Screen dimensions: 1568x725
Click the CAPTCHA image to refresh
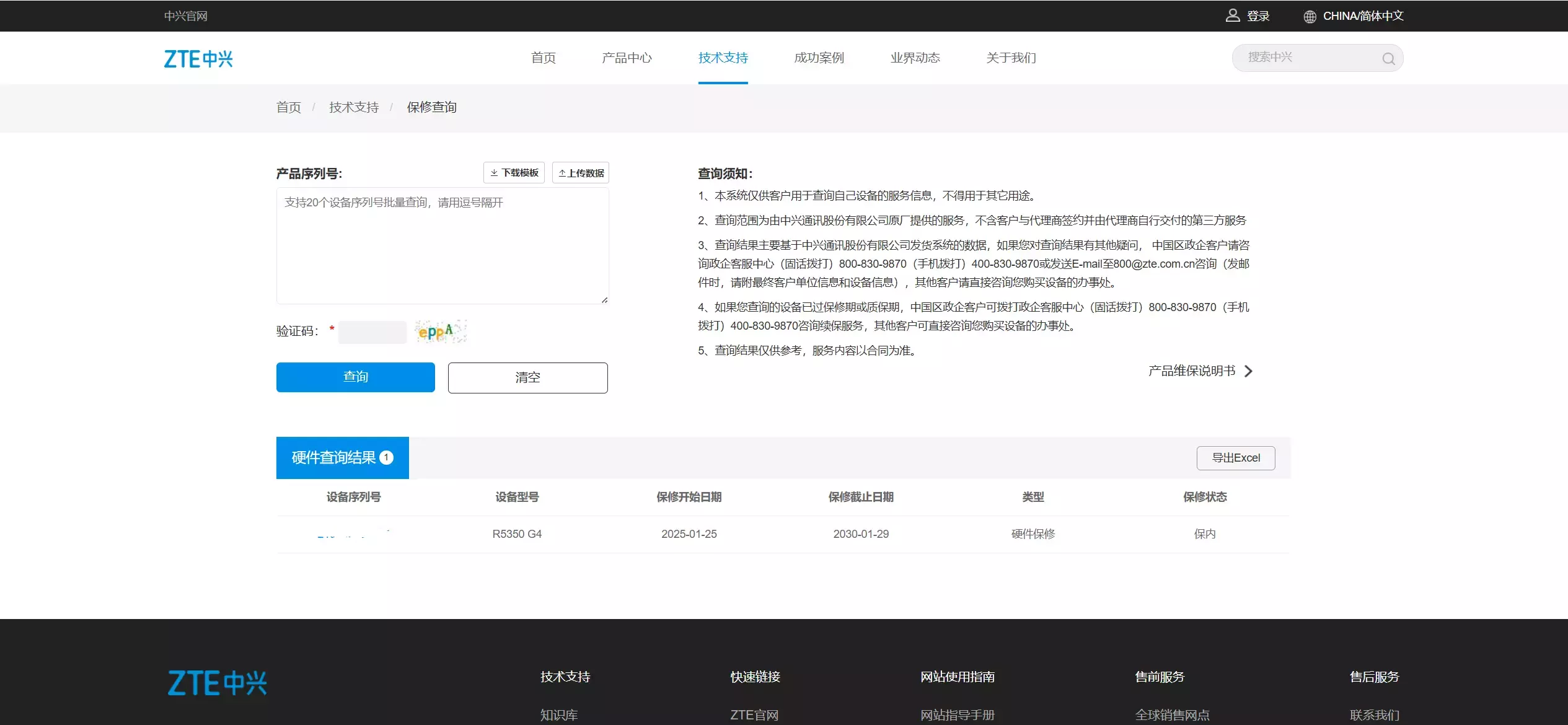(441, 332)
